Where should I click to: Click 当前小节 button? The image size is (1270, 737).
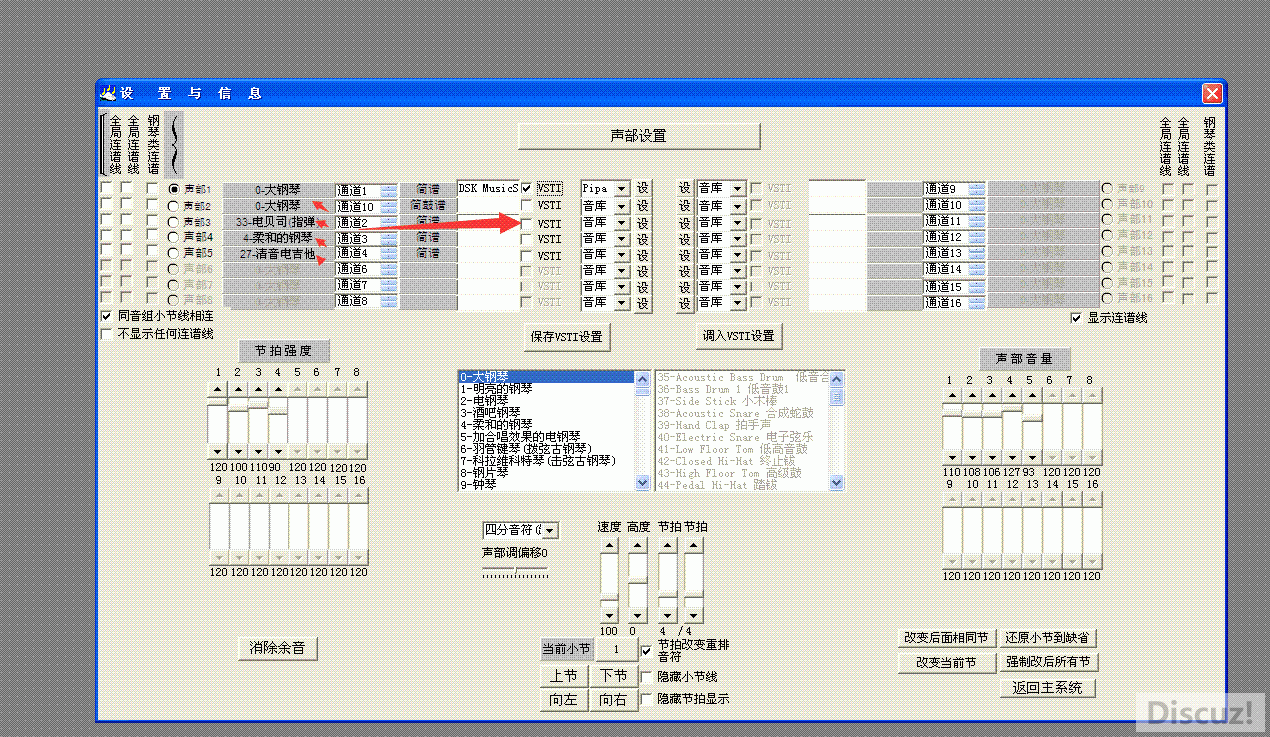(567, 649)
